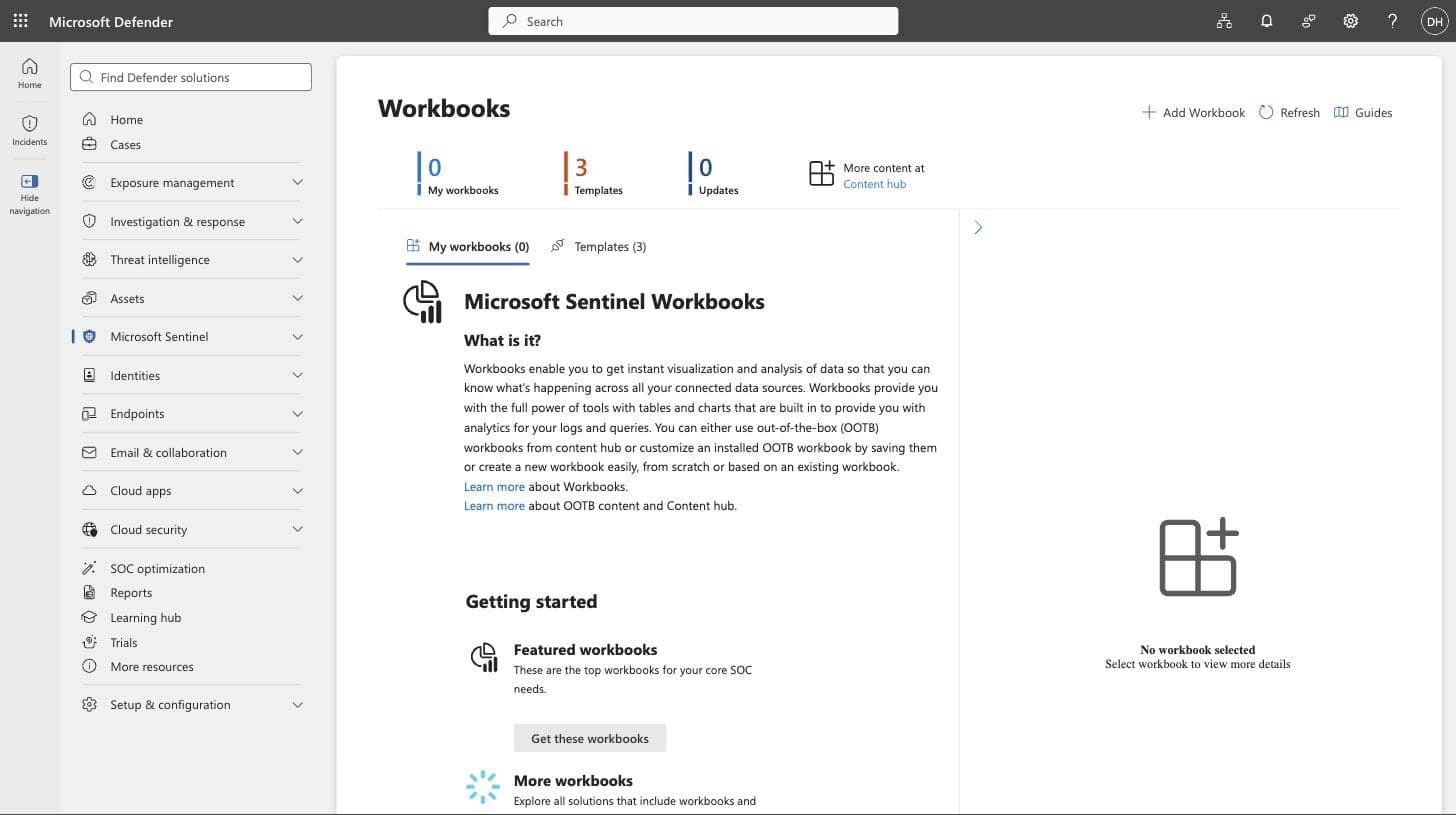The image size is (1456, 815).
Task: Open Incidents in the left rail
Action: point(29,130)
